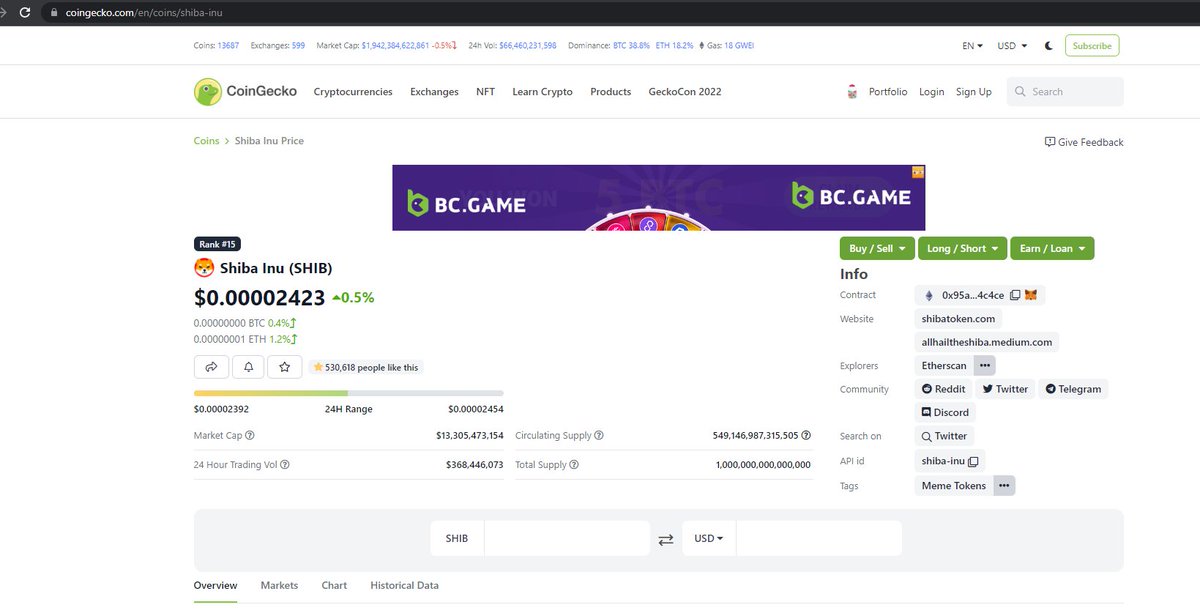1200x613 pixels.
Task: Open the more explorers ellipsis next to Etherscan
Action: (x=985, y=366)
